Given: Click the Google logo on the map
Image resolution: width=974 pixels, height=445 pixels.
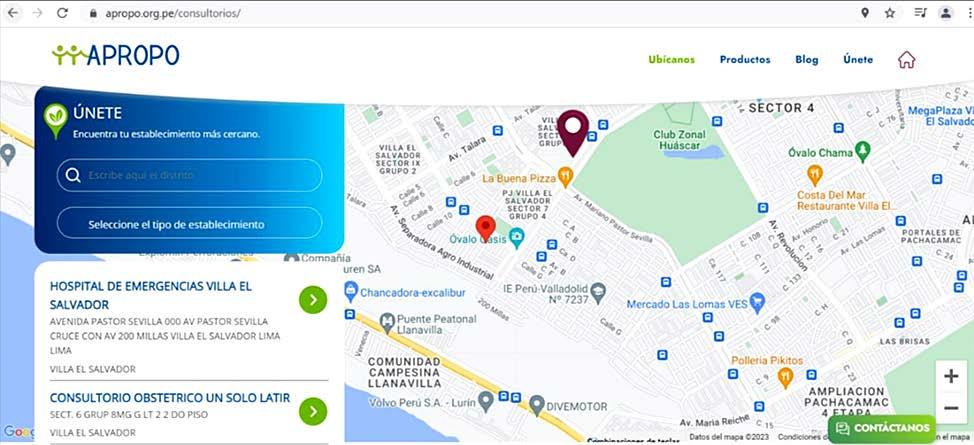Looking at the screenshot, I should tap(17, 432).
